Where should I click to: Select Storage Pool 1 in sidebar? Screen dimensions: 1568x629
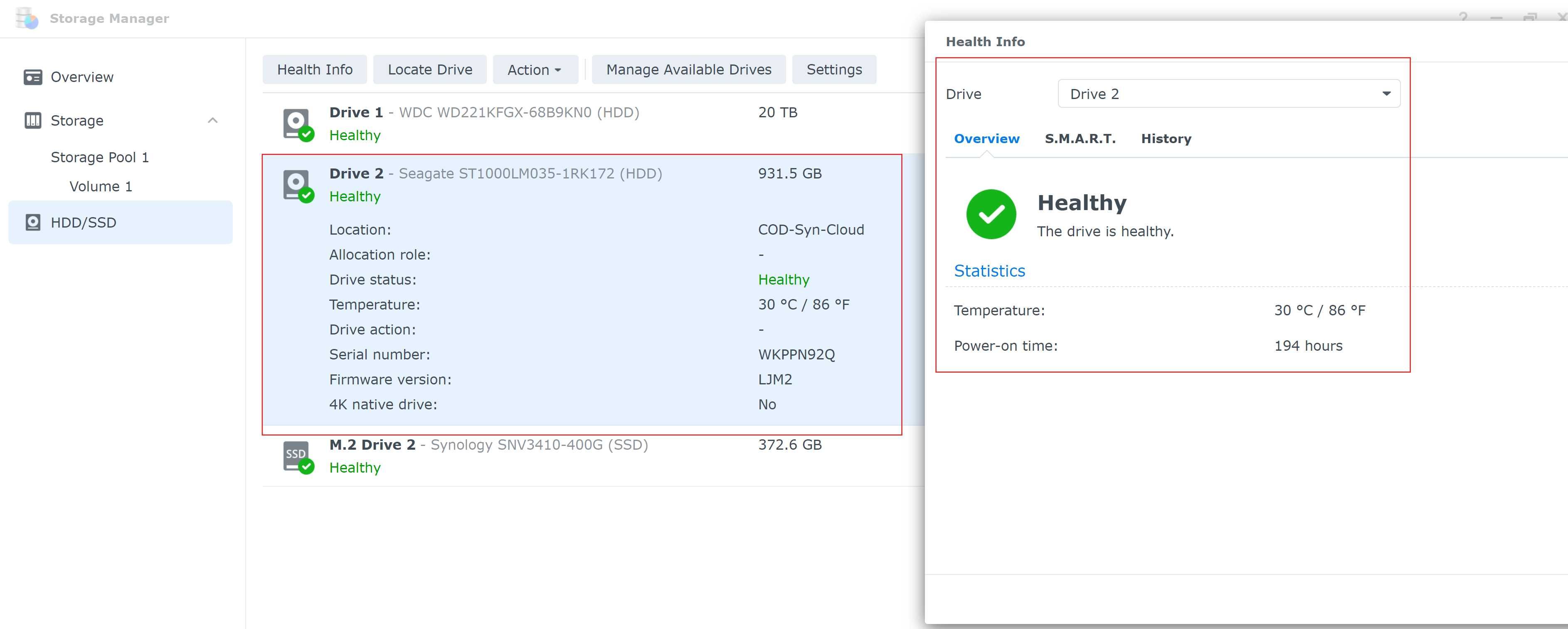click(99, 157)
